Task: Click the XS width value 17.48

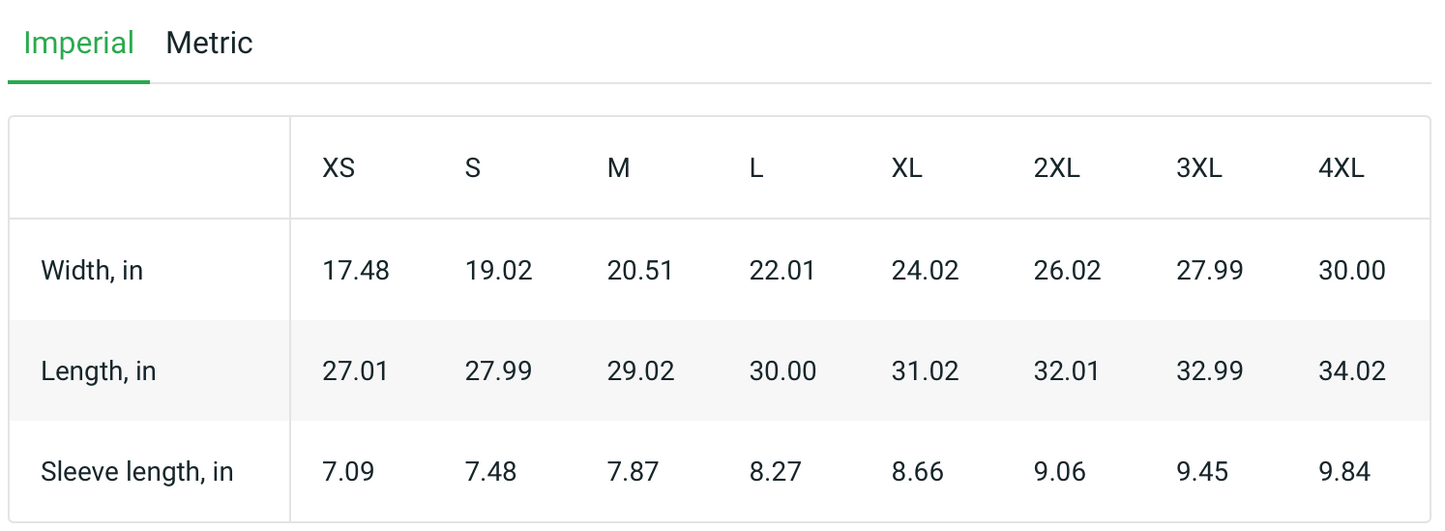Action: [x=356, y=270]
